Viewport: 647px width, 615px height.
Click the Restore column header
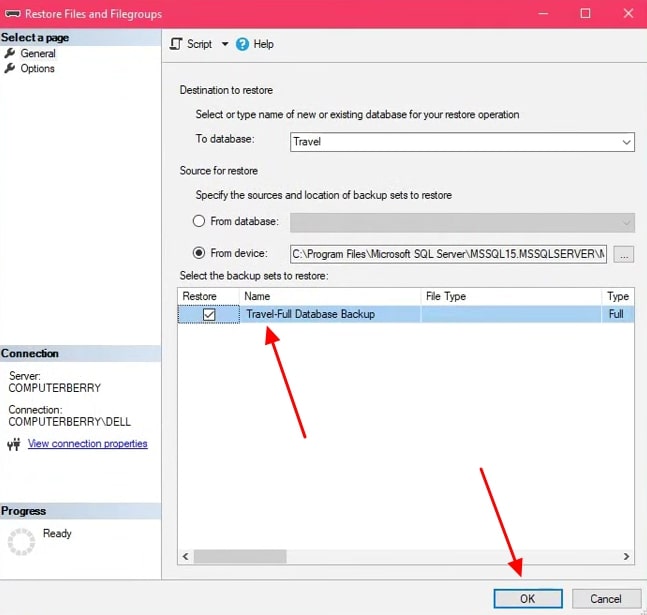pos(208,296)
